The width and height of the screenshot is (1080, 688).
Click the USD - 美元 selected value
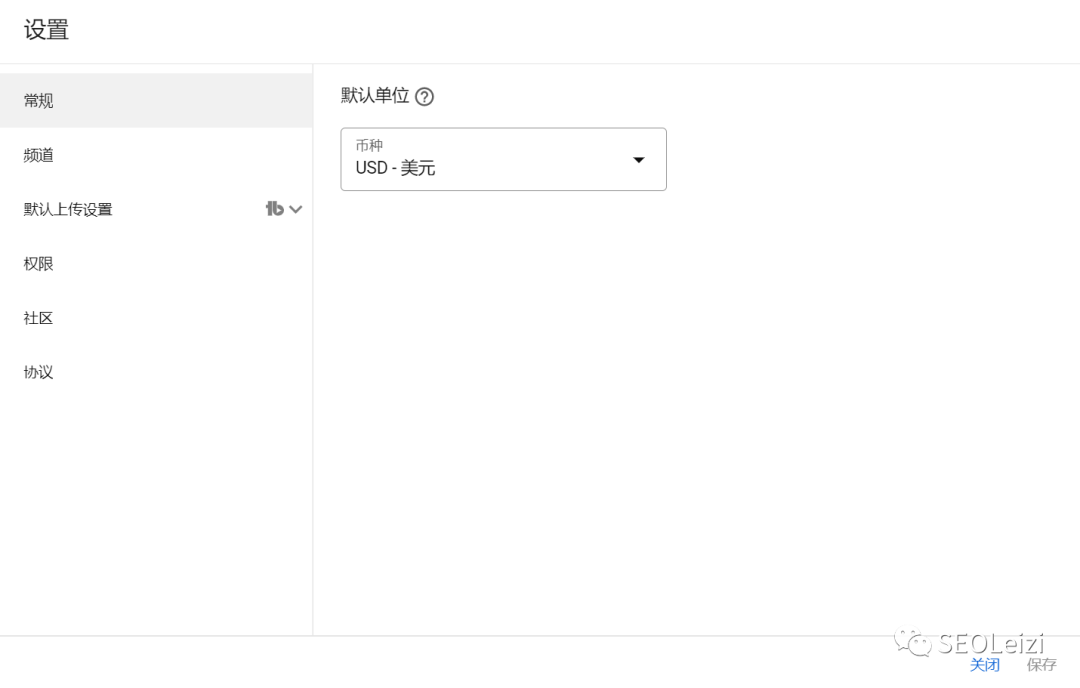[x=396, y=168]
